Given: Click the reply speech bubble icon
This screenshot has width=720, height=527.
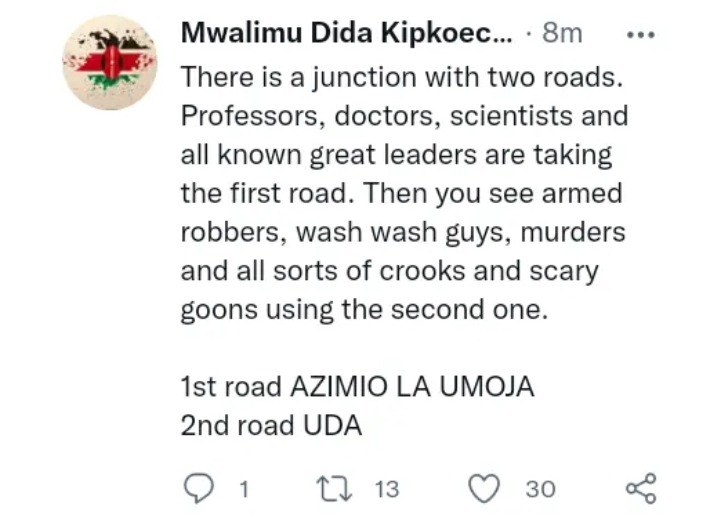Looking at the screenshot, I should coord(198,488).
